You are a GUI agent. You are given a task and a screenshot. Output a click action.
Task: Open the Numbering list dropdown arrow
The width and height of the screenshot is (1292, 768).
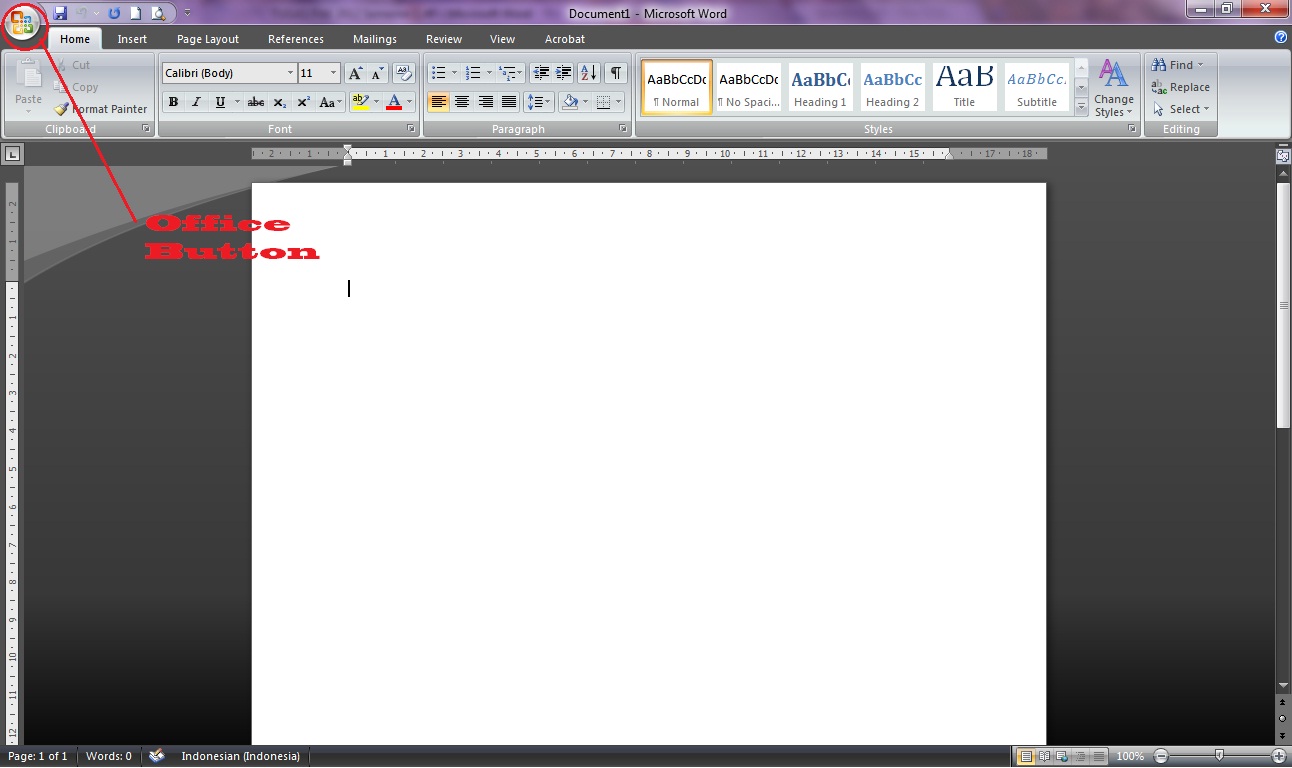489,73
